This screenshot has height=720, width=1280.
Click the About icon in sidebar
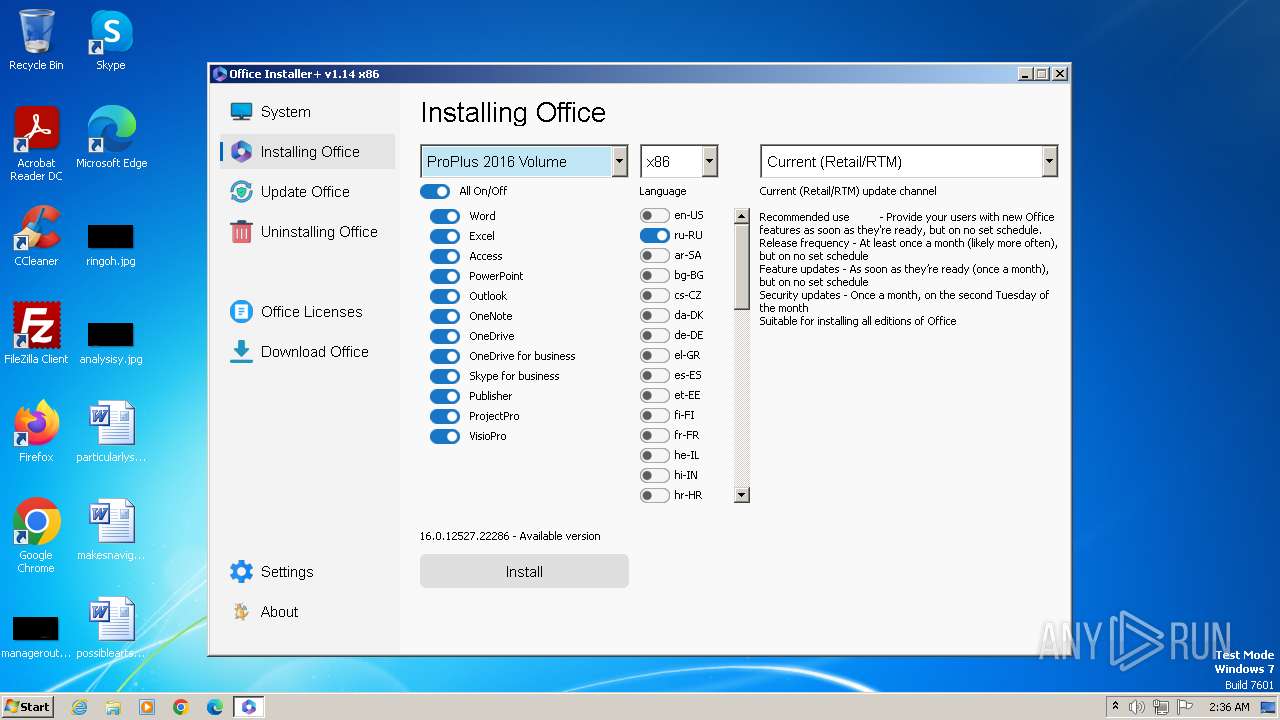coord(241,612)
